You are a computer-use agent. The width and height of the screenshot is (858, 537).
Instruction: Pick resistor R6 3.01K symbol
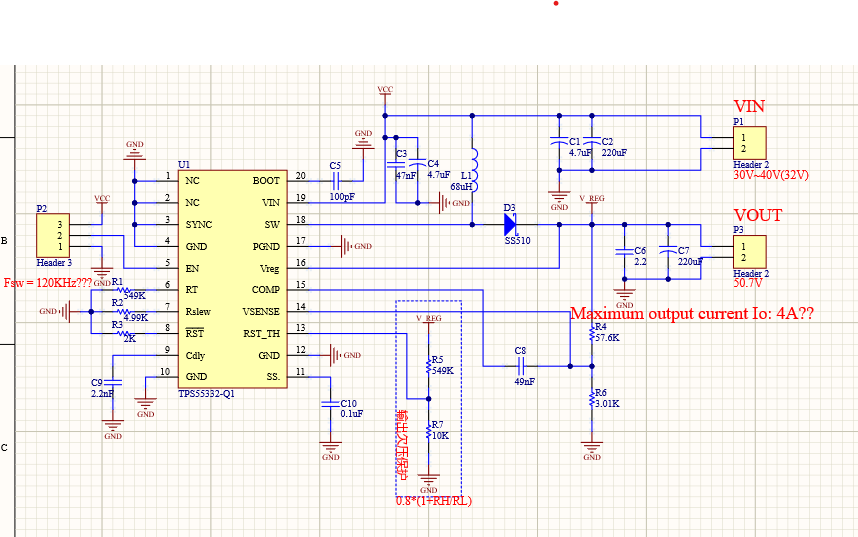tap(592, 399)
